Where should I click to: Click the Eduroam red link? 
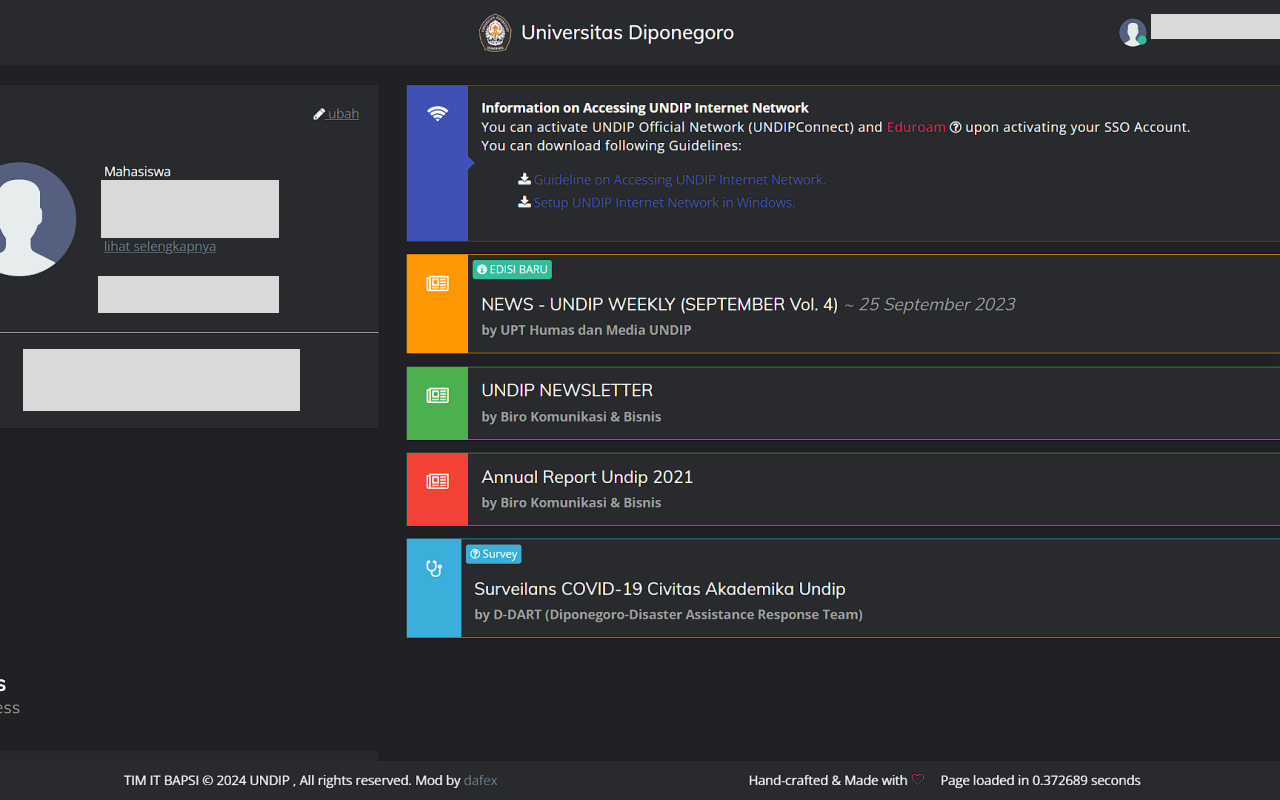(916, 127)
